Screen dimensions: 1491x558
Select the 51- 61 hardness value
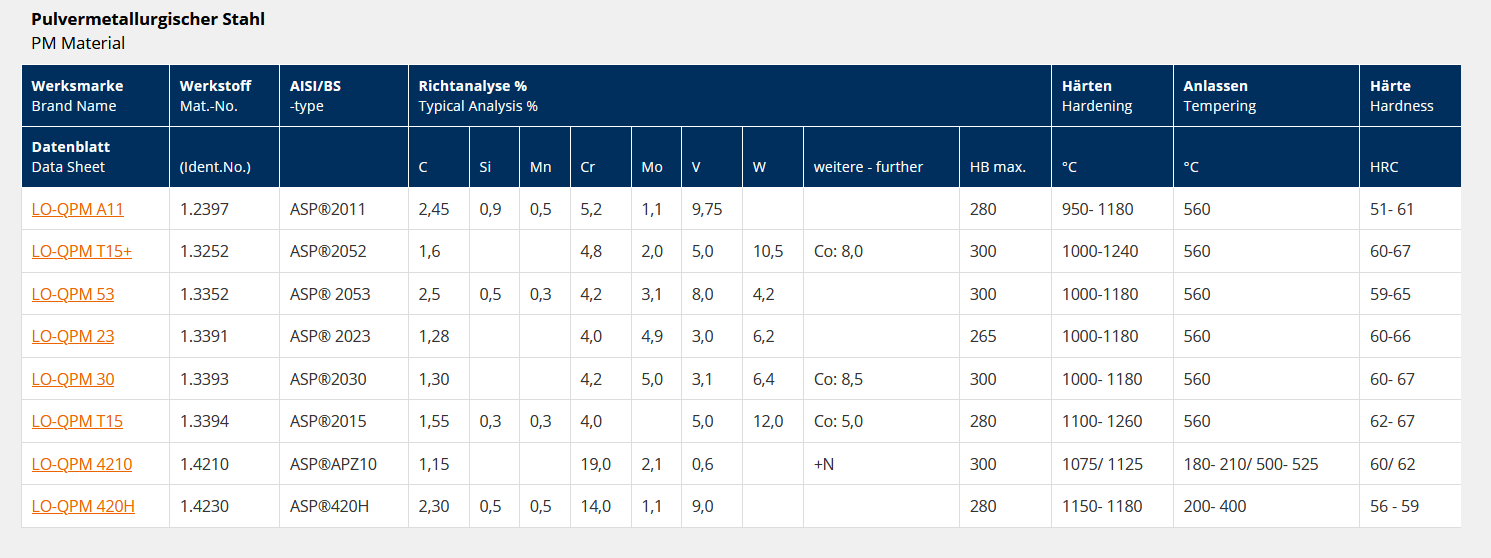tap(1392, 209)
